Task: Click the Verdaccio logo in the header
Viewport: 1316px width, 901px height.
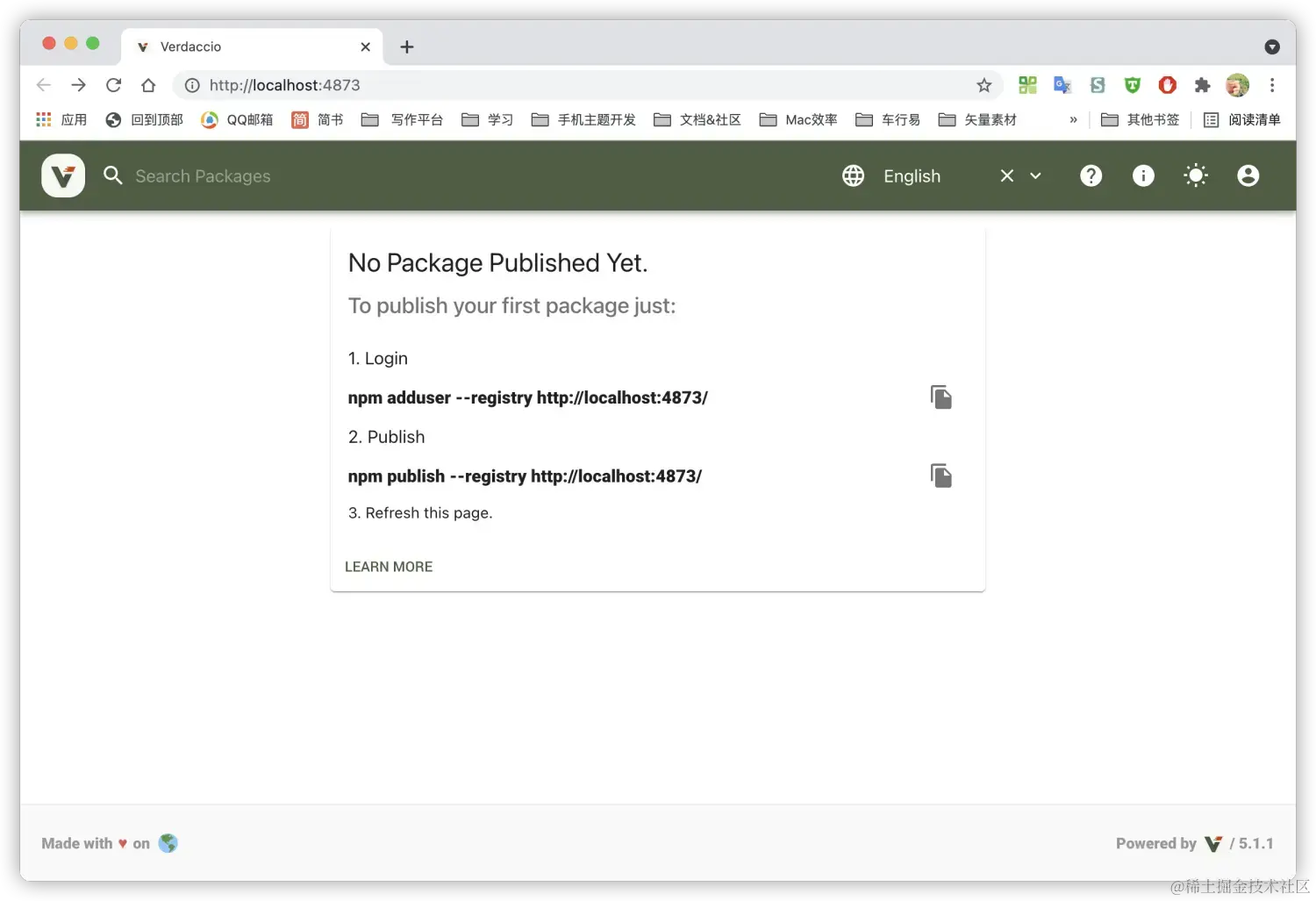Action: coord(63,175)
